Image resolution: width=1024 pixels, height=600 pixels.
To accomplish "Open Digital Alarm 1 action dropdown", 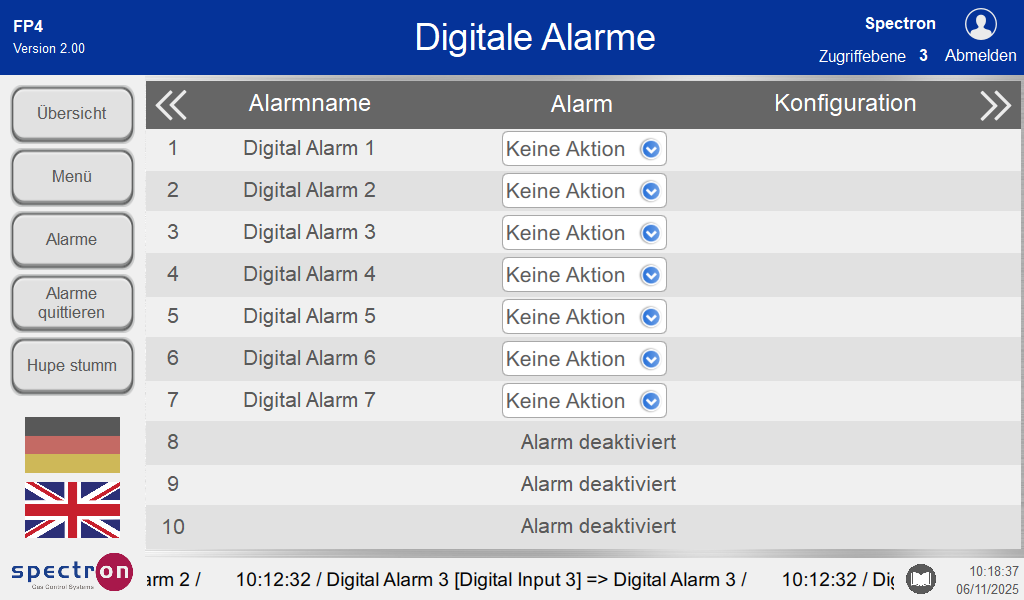I will point(584,149).
